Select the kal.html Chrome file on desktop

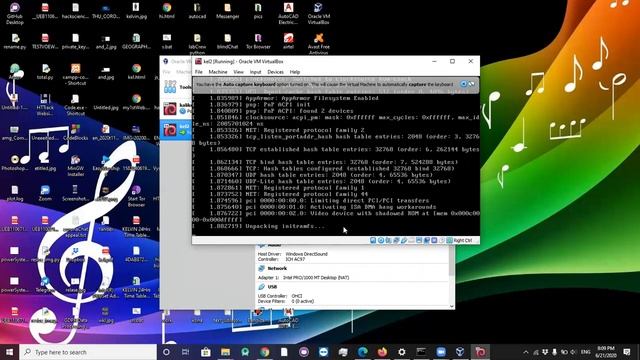(136, 72)
